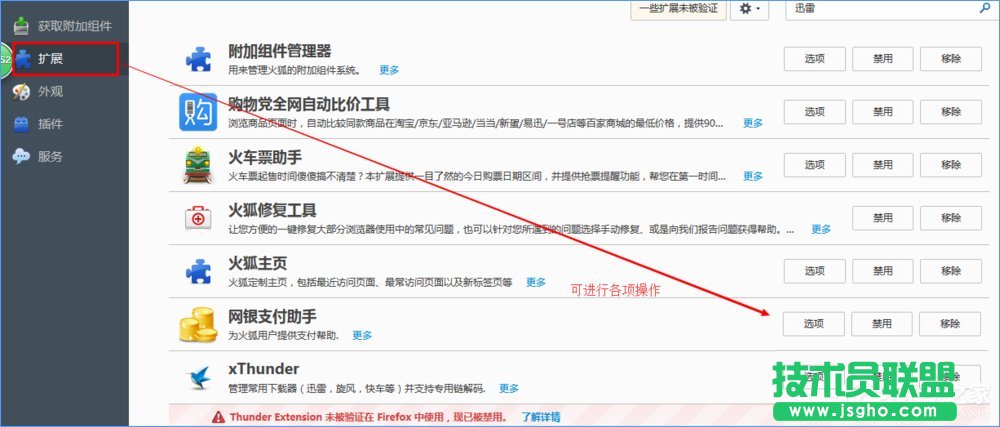Expand 更多 for xThunder description
The height and width of the screenshot is (427, 1000).
tap(509, 388)
